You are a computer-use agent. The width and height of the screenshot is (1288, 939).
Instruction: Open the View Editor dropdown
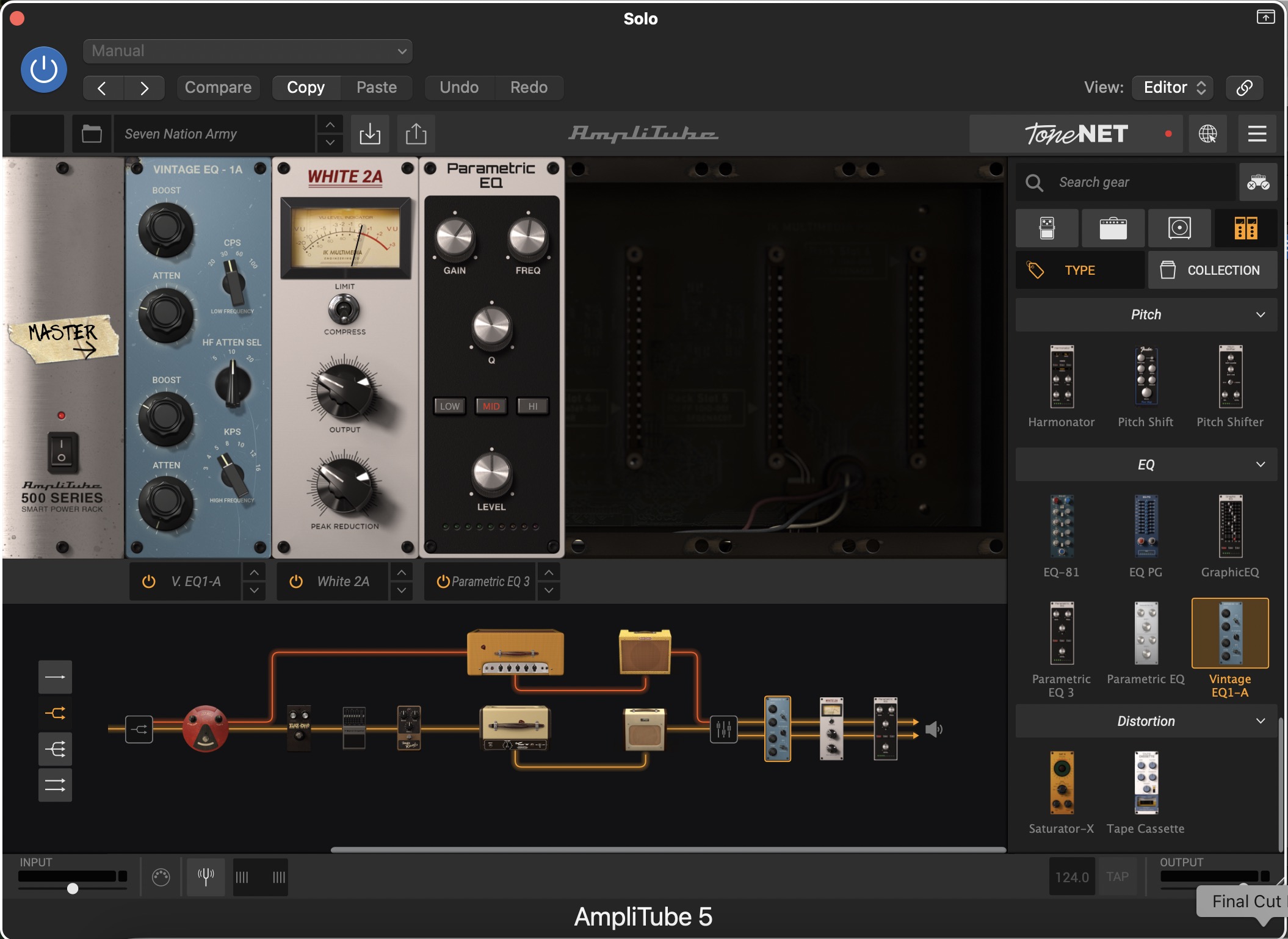coord(1173,87)
